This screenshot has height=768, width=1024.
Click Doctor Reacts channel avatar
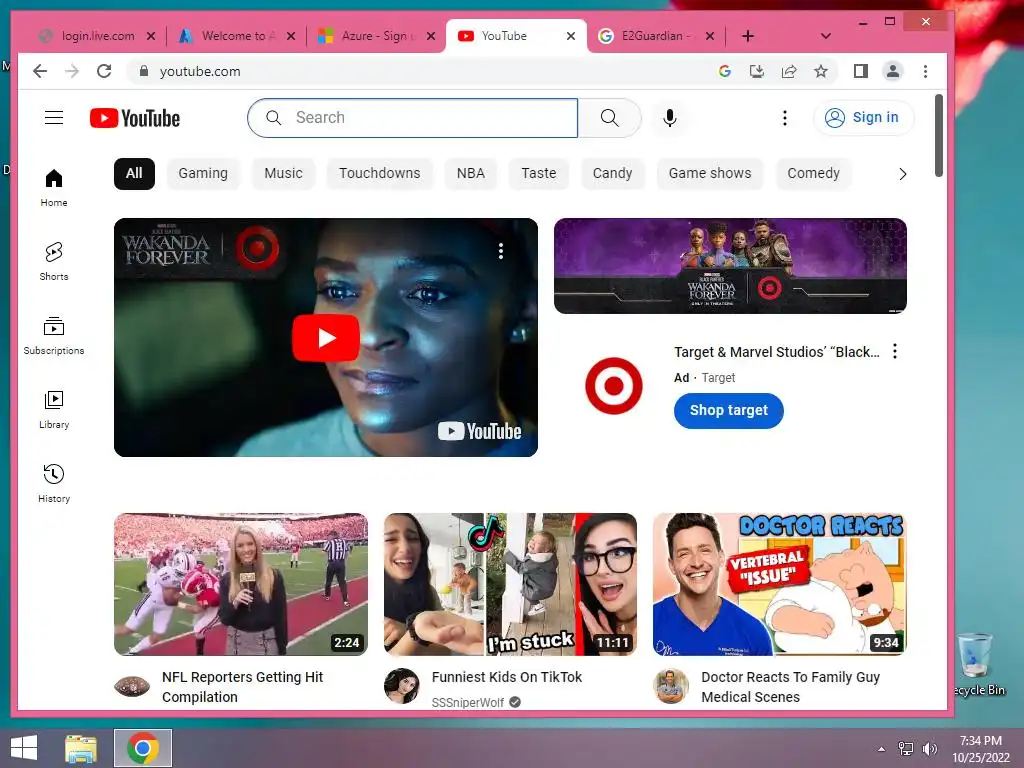(671, 686)
